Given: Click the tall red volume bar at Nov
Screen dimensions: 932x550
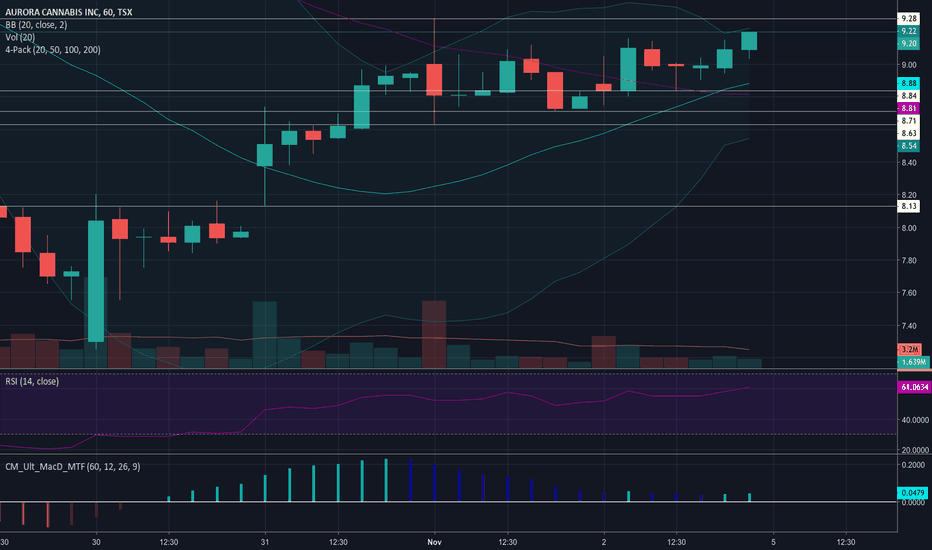Looking at the screenshot, I should (434, 334).
